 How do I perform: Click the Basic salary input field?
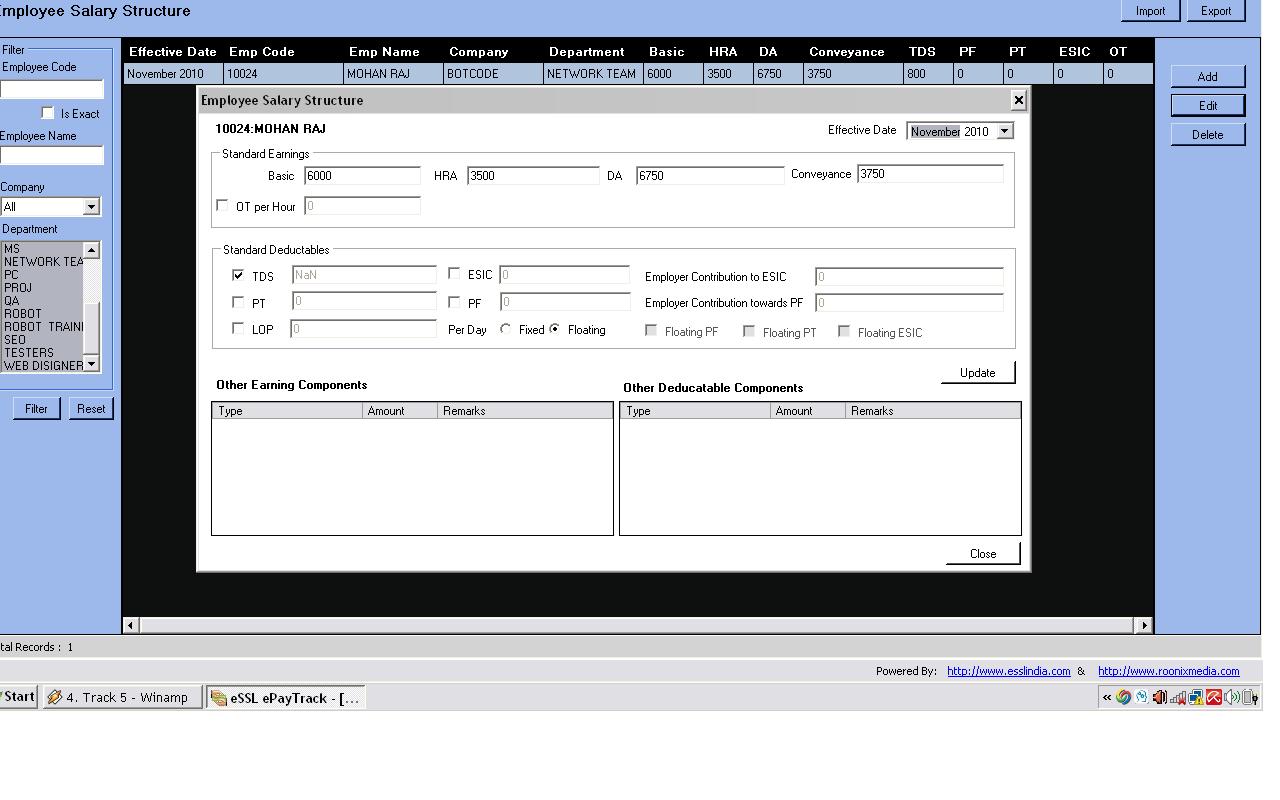[362, 176]
